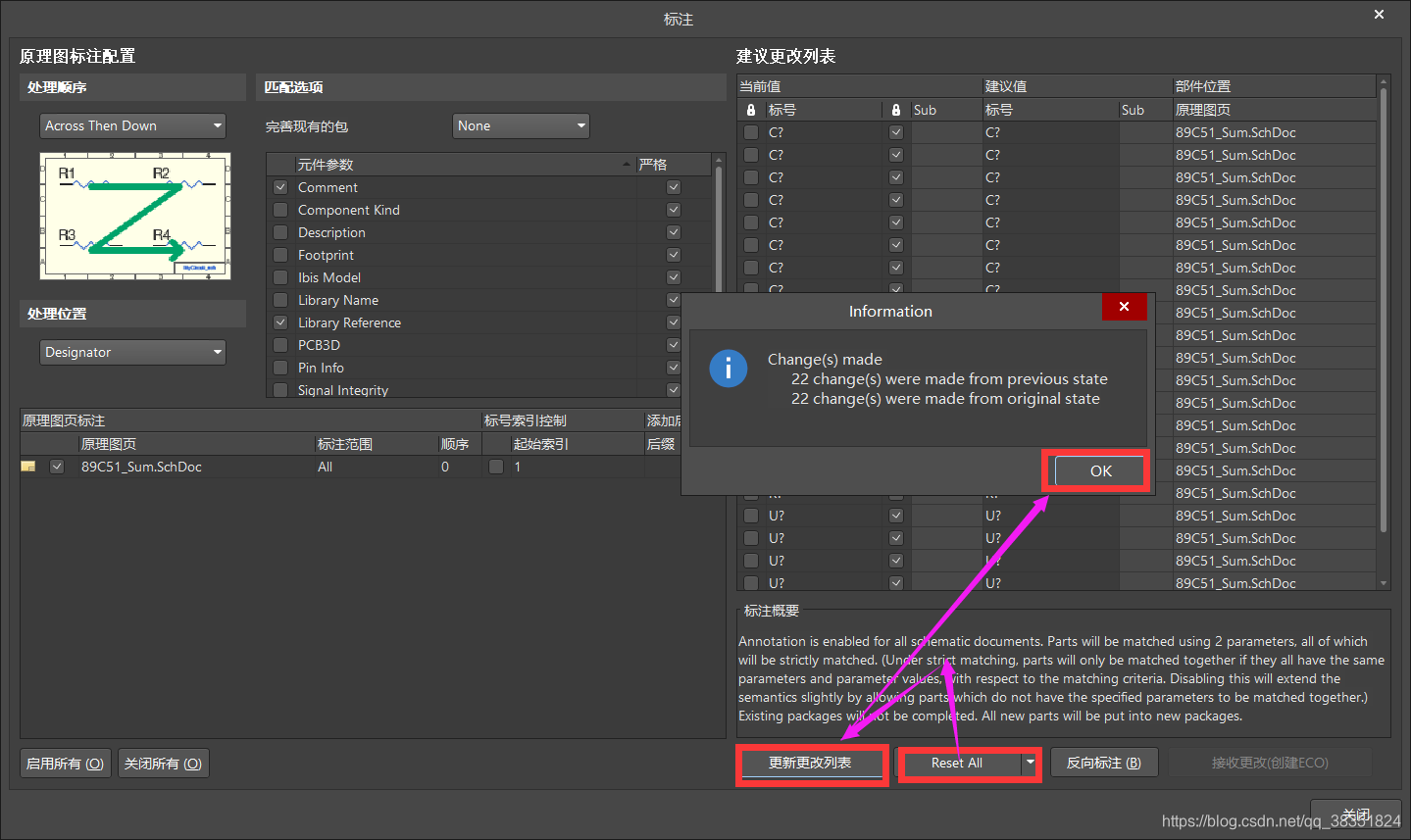
Task: Click the 启用所有 button
Action: point(65,764)
